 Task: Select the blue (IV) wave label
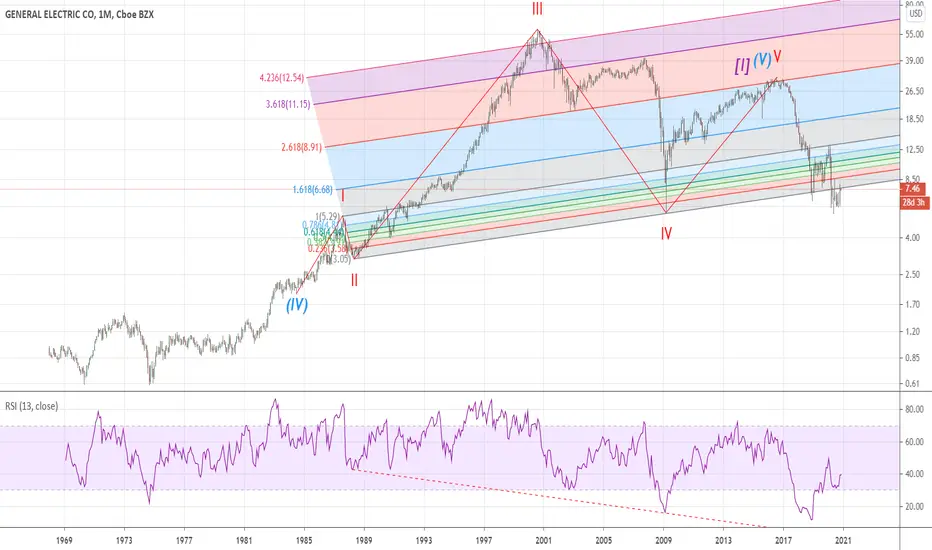tap(297, 305)
